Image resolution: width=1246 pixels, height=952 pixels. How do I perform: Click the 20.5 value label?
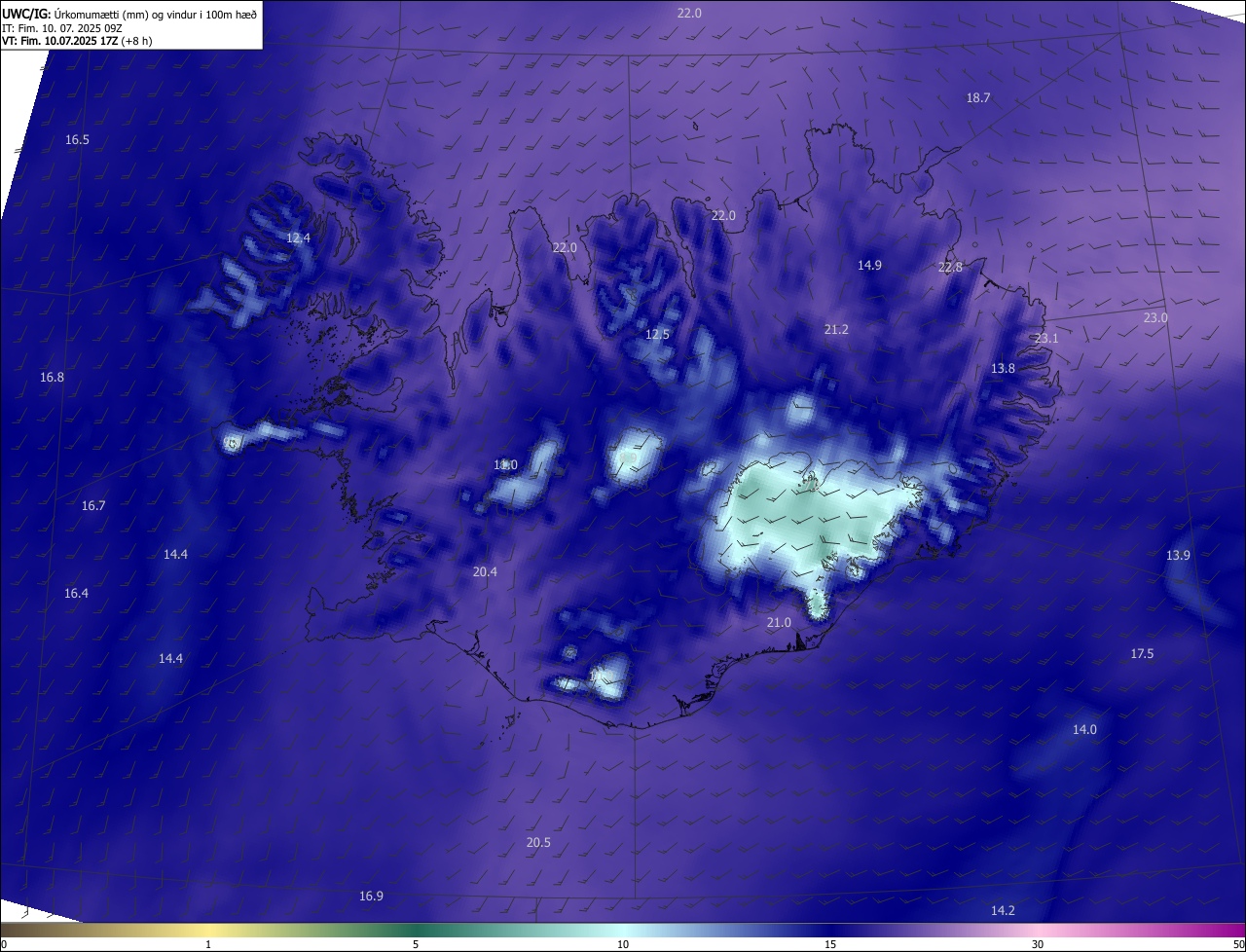pos(538,842)
